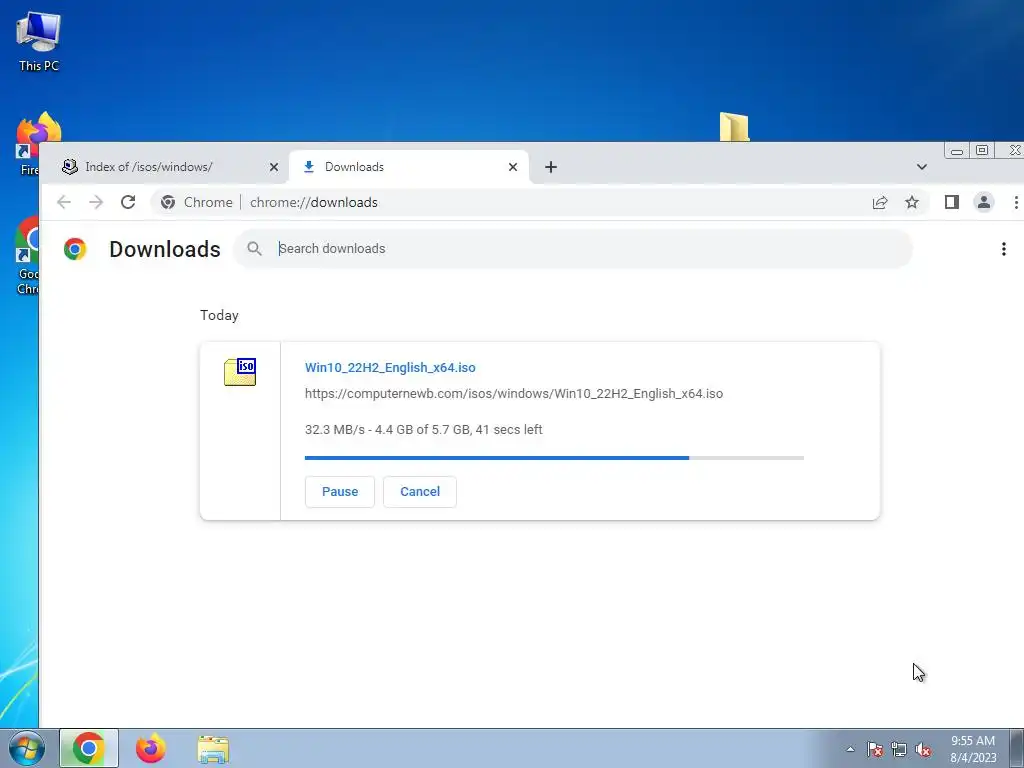This screenshot has width=1024, height=768.
Task: Reload the downloads page
Action: [128, 202]
